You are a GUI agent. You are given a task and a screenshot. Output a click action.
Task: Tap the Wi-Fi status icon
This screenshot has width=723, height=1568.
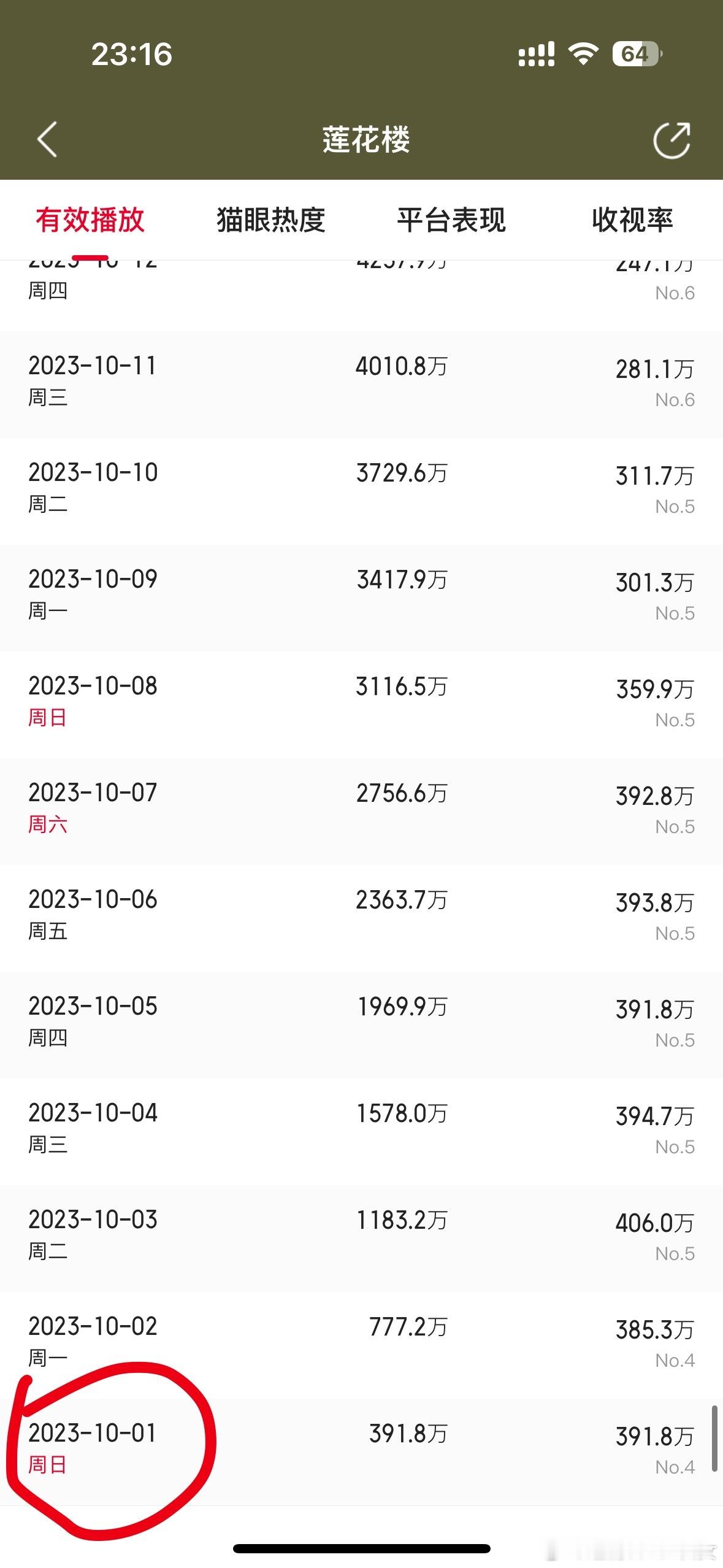tap(583, 54)
